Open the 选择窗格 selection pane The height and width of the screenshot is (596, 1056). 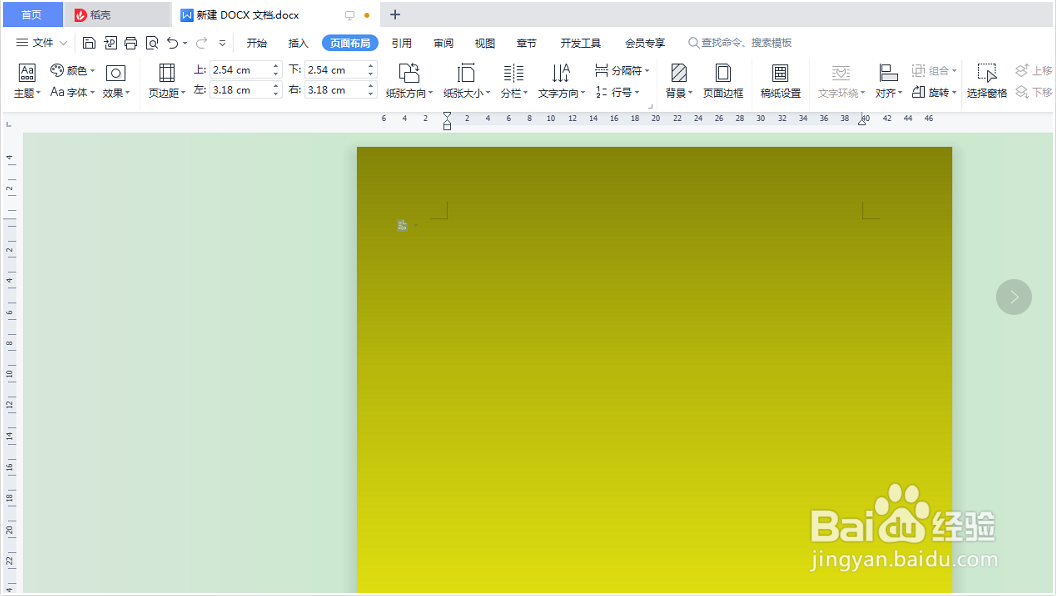[x=987, y=80]
